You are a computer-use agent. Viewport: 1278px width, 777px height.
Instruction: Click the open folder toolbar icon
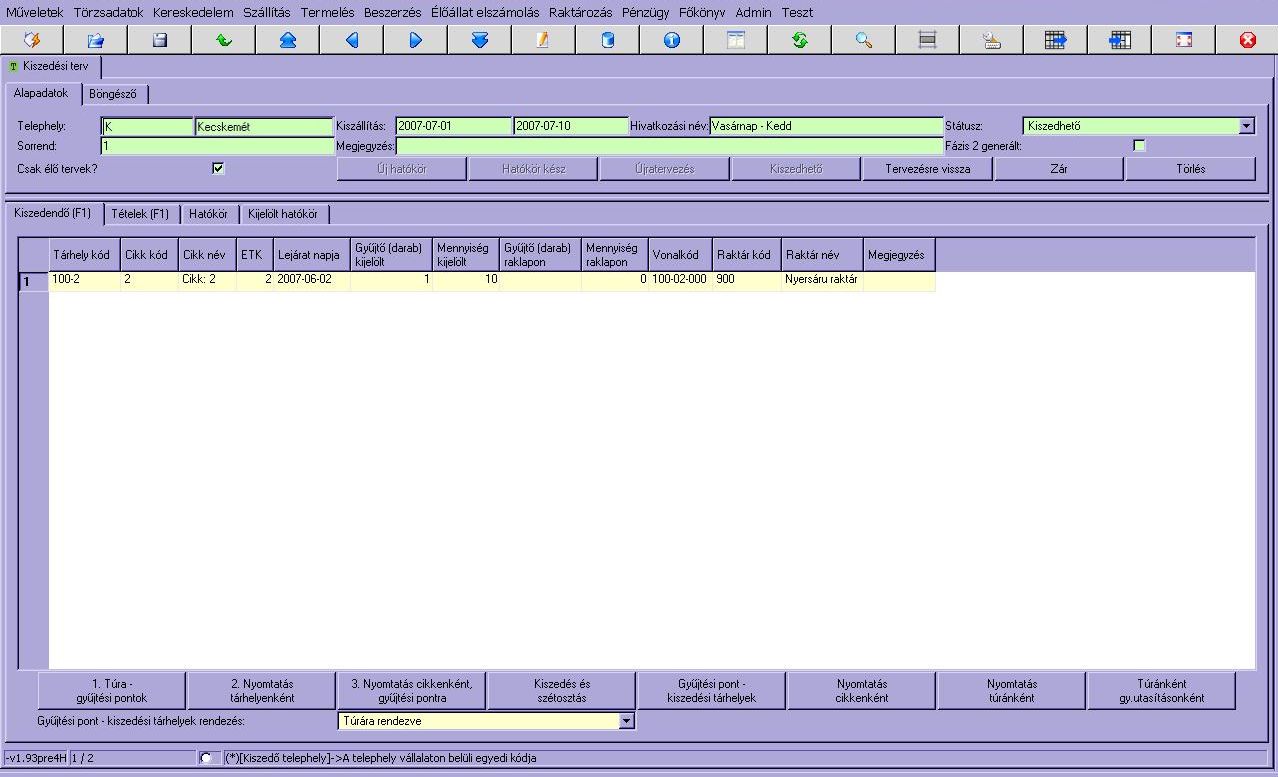pyautogui.click(x=95, y=40)
